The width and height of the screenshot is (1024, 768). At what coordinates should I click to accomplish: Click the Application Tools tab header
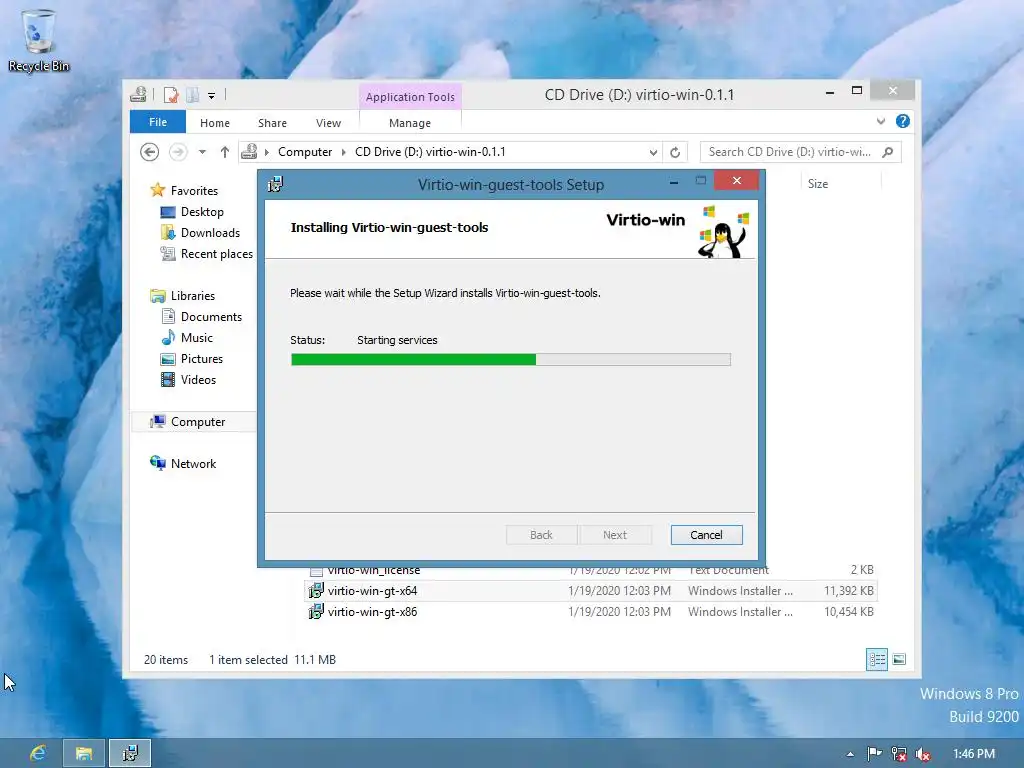tap(410, 97)
